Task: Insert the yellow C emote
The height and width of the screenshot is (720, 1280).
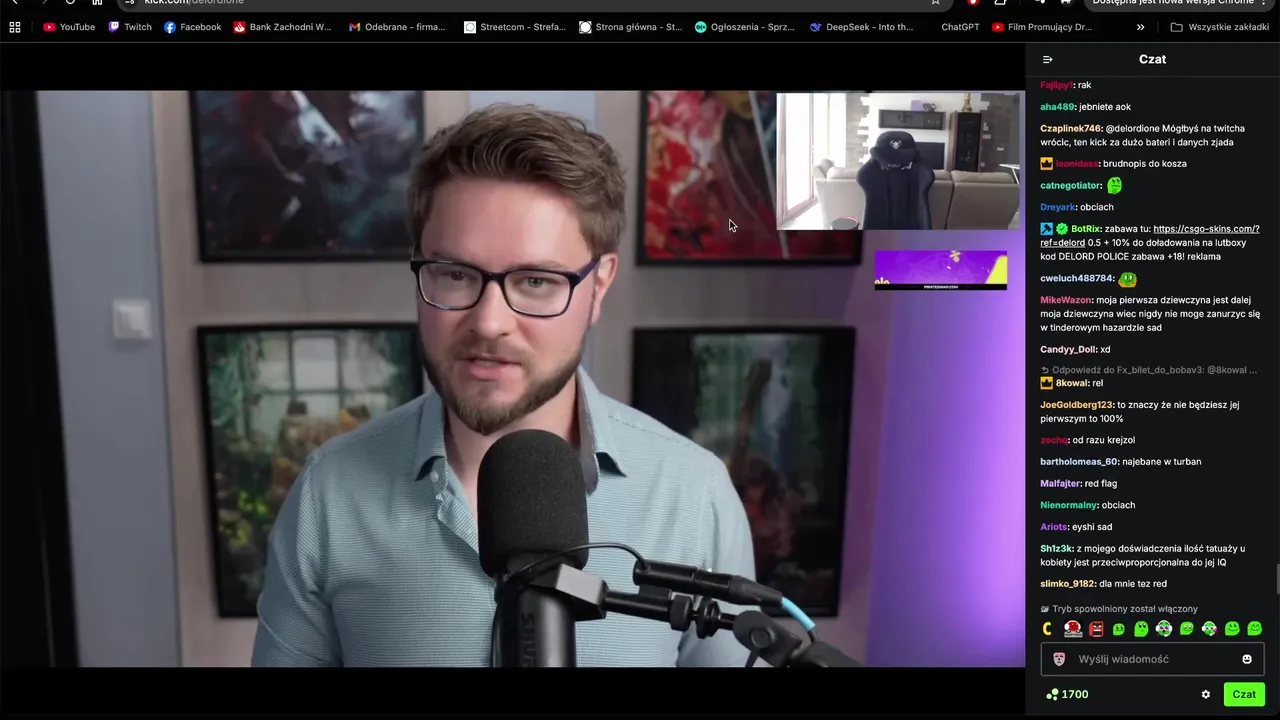Action: pos(1047,629)
